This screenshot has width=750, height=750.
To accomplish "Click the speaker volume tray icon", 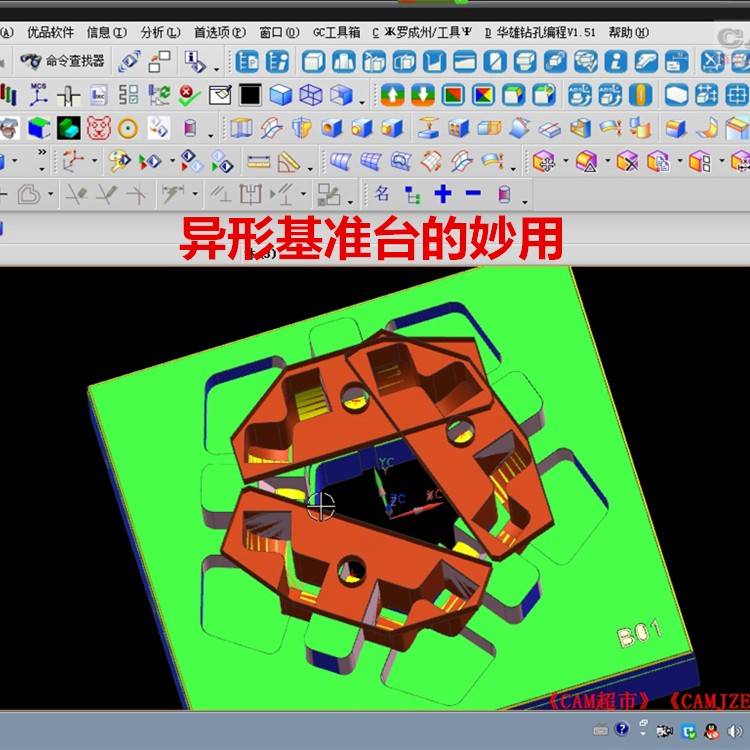I will pyautogui.click(x=732, y=730).
